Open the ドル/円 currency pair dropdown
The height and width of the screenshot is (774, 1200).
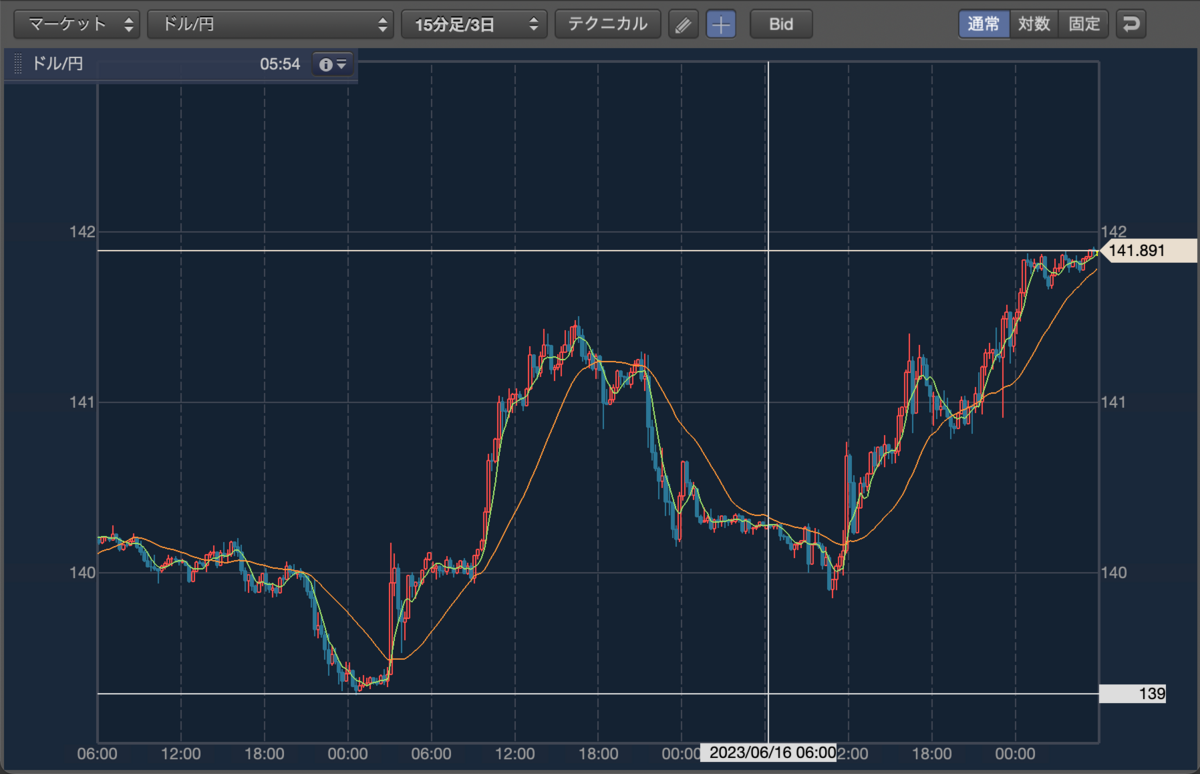coord(271,24)
